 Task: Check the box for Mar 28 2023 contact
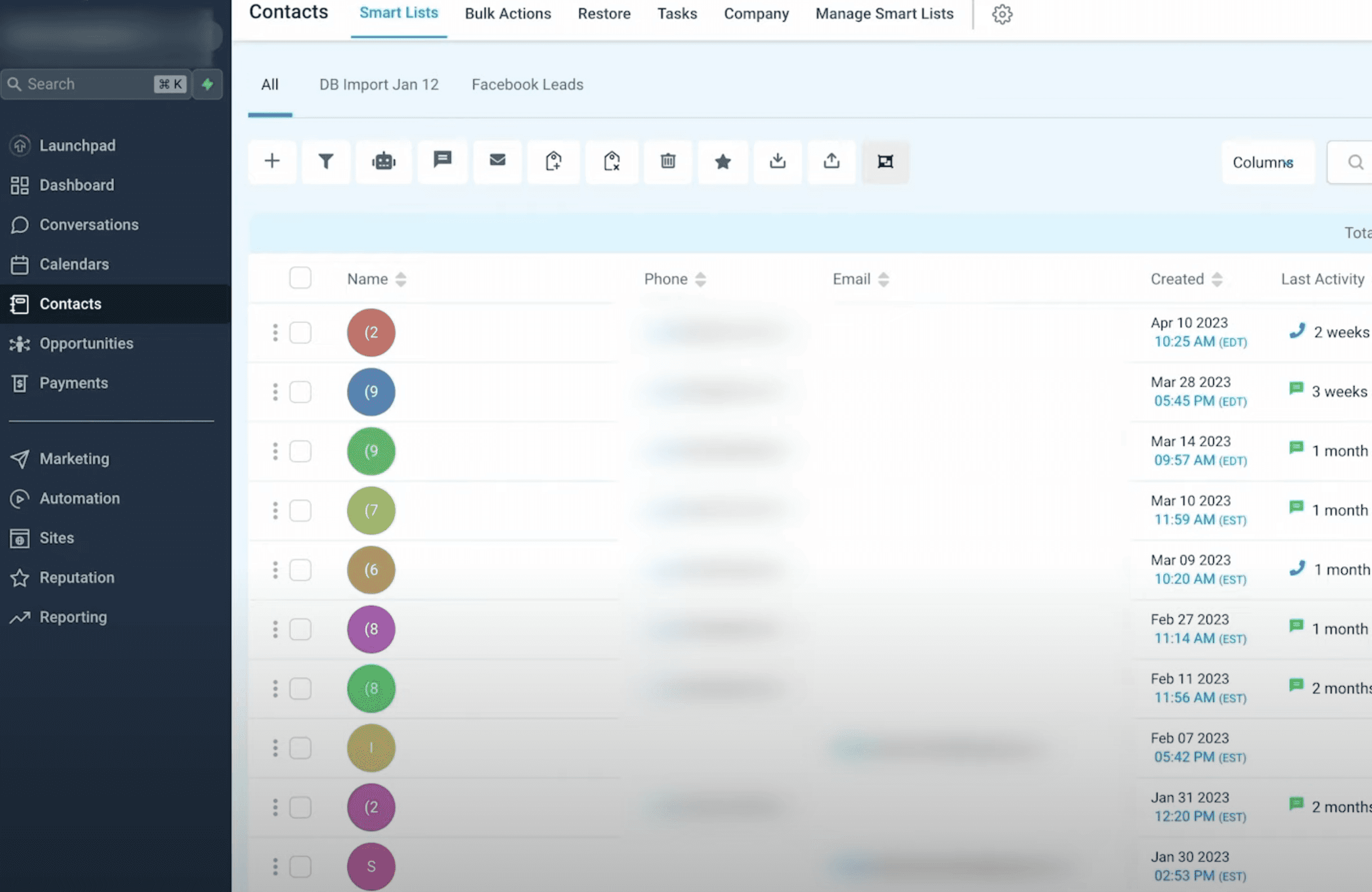tap(300, 392)
